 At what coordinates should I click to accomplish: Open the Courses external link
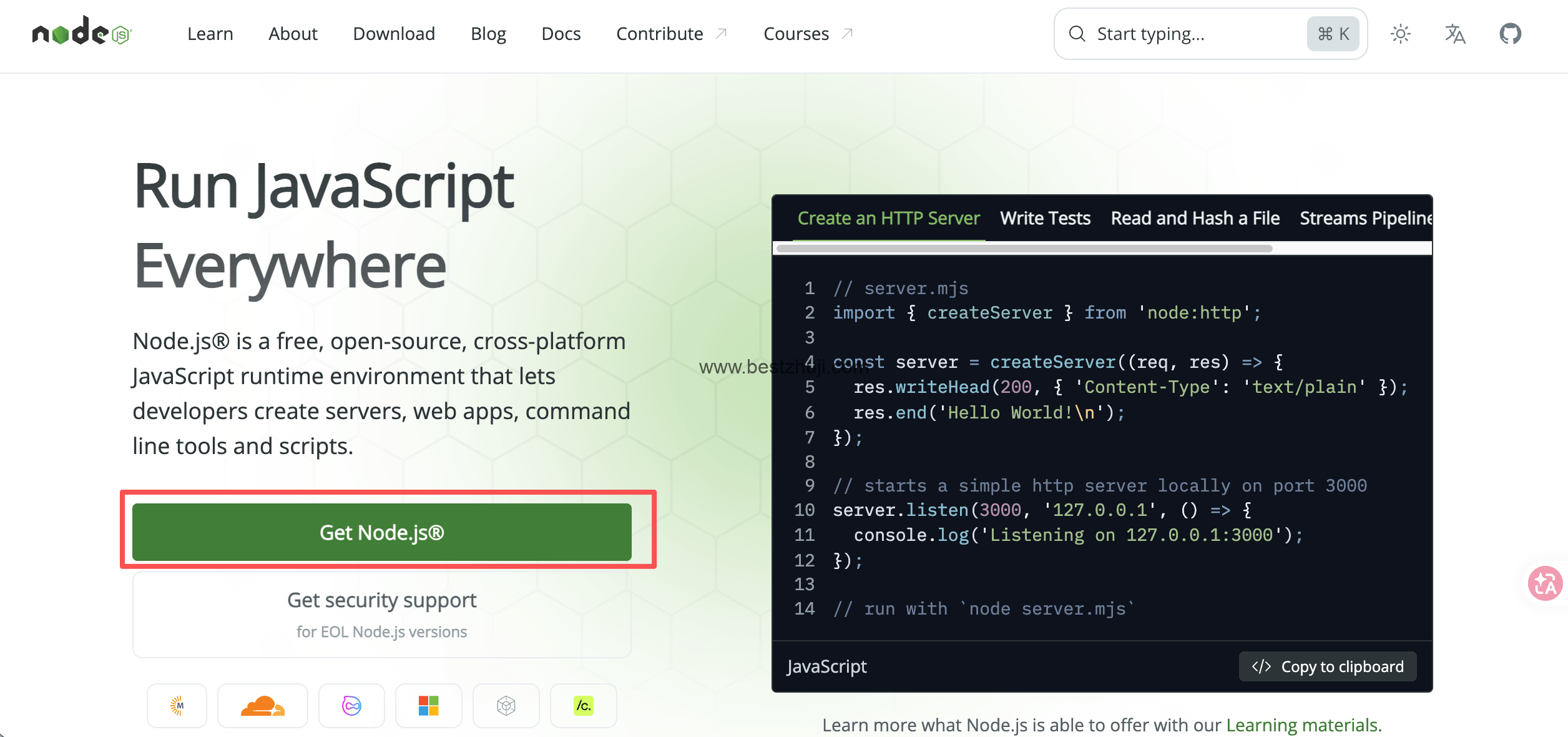(x=808, y=34)
